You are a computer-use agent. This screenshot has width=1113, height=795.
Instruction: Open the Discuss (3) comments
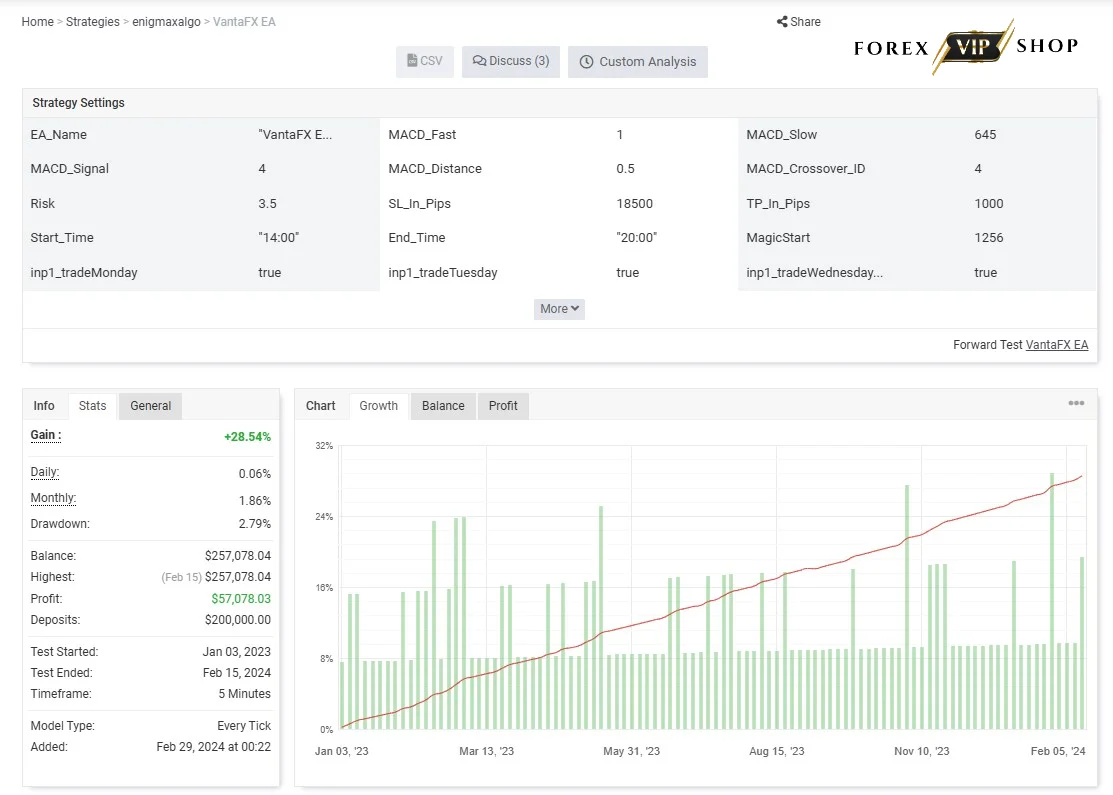coord(511,61)
